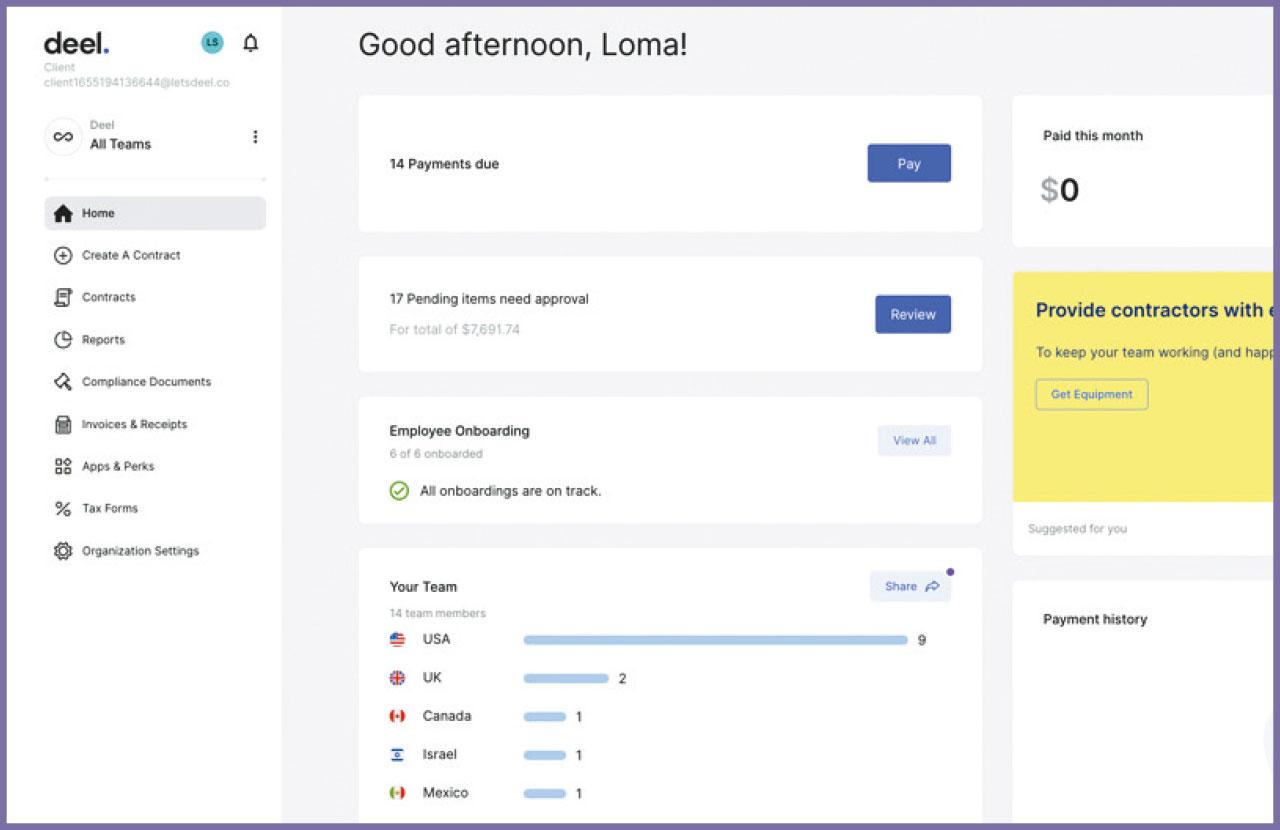Screen dimensions: 1280x830
Task: Click View All for Employee Onboarding
Action: coord(914,441)
